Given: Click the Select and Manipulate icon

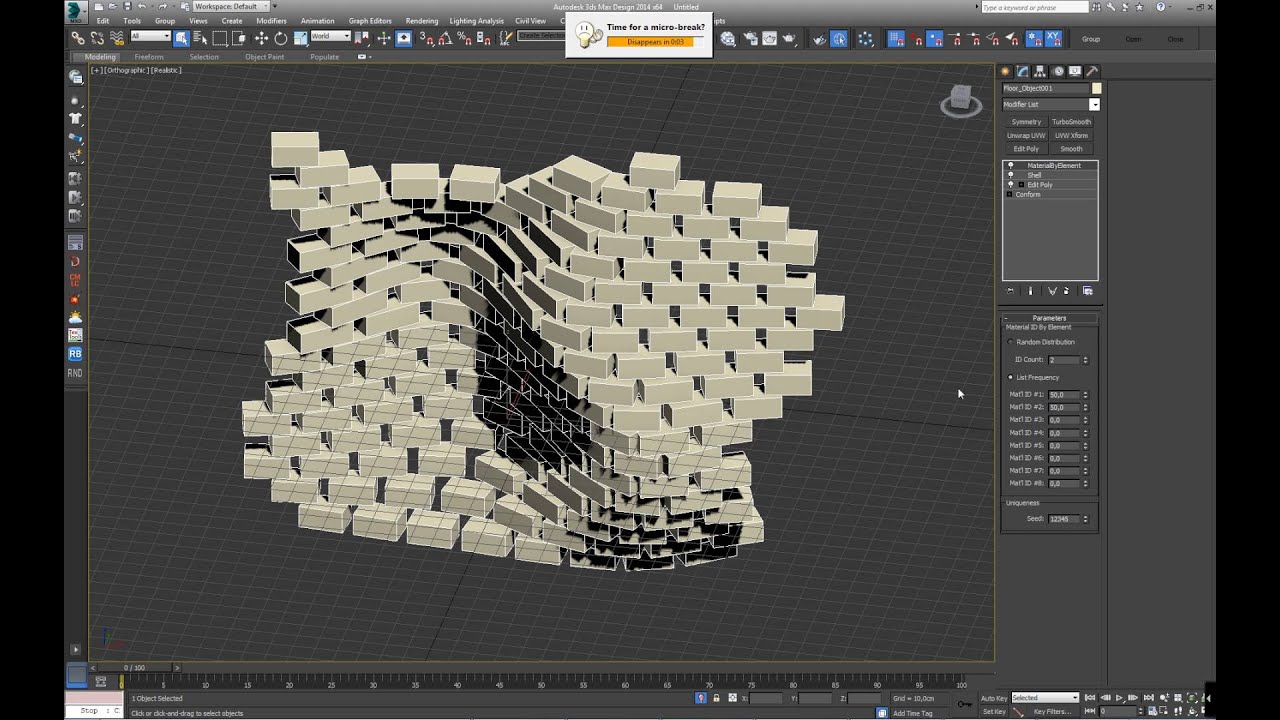Looking at the screenshot, I should [384, 38].
